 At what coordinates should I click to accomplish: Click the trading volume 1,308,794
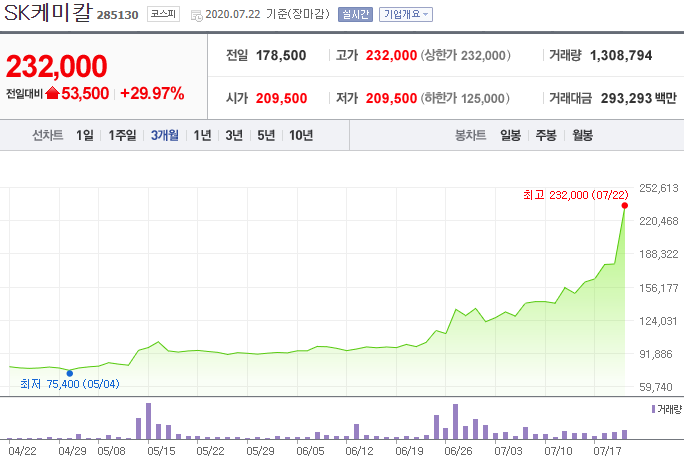[621, 55]
